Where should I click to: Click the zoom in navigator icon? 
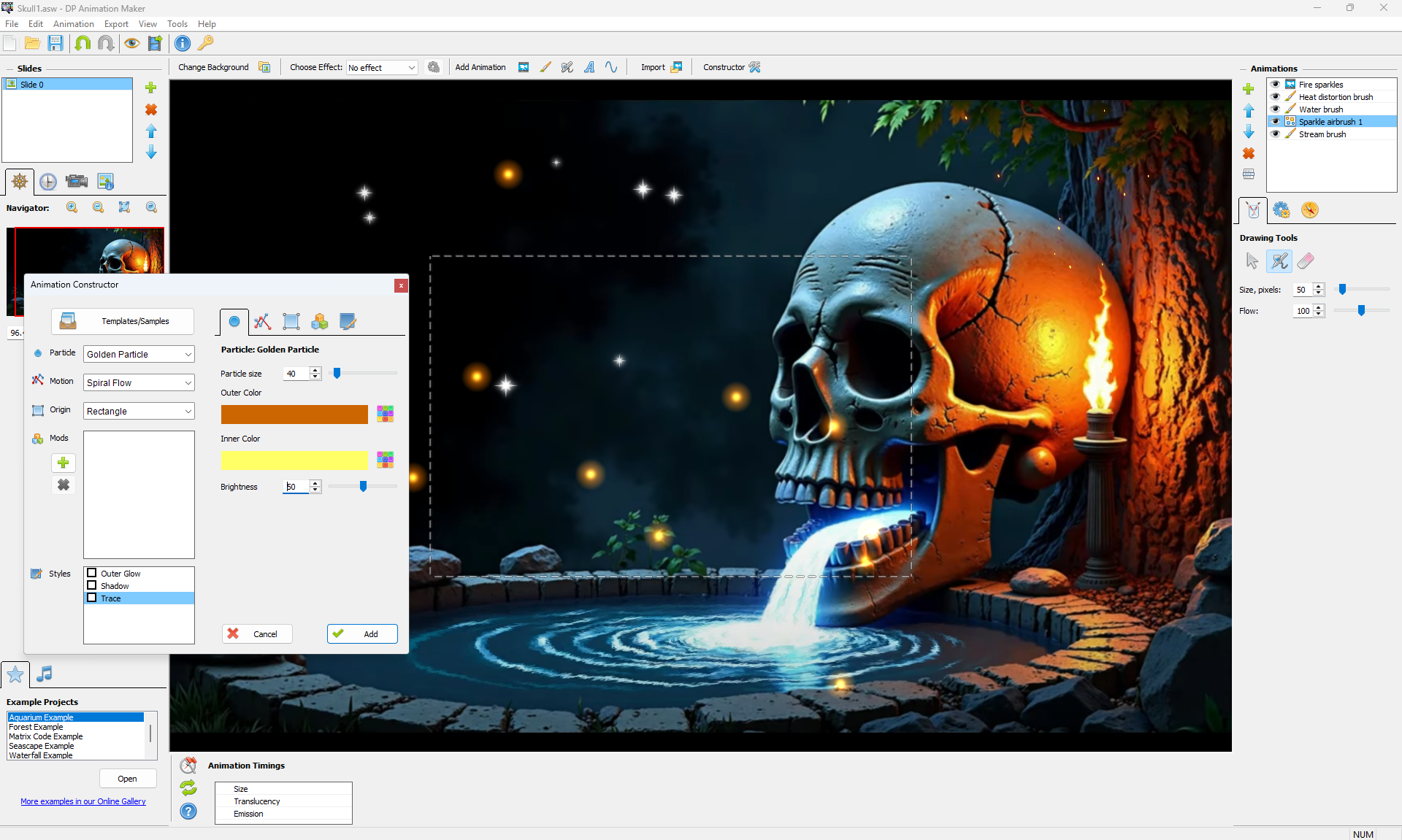[72, 207]
